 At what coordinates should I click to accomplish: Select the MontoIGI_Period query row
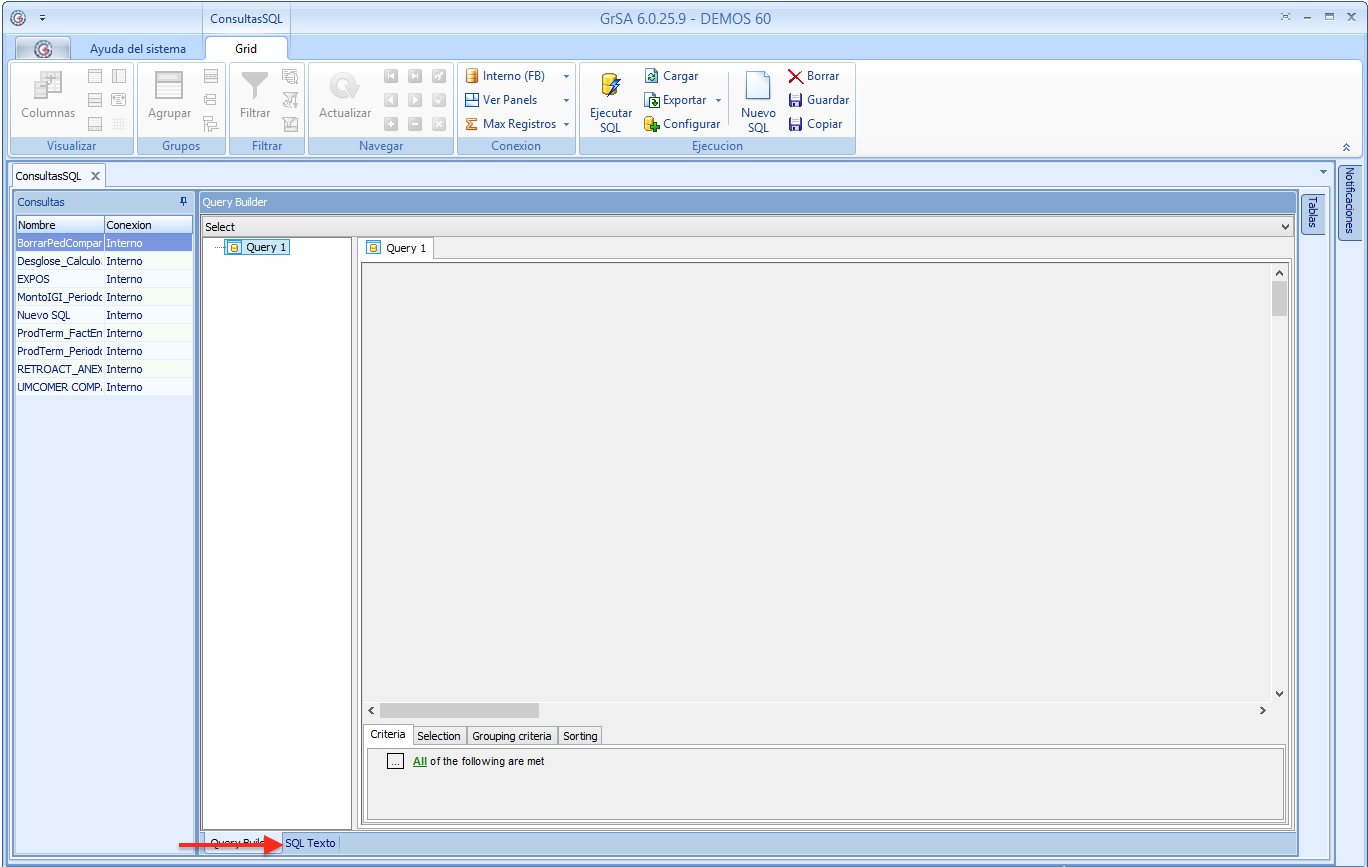[104, 297]
